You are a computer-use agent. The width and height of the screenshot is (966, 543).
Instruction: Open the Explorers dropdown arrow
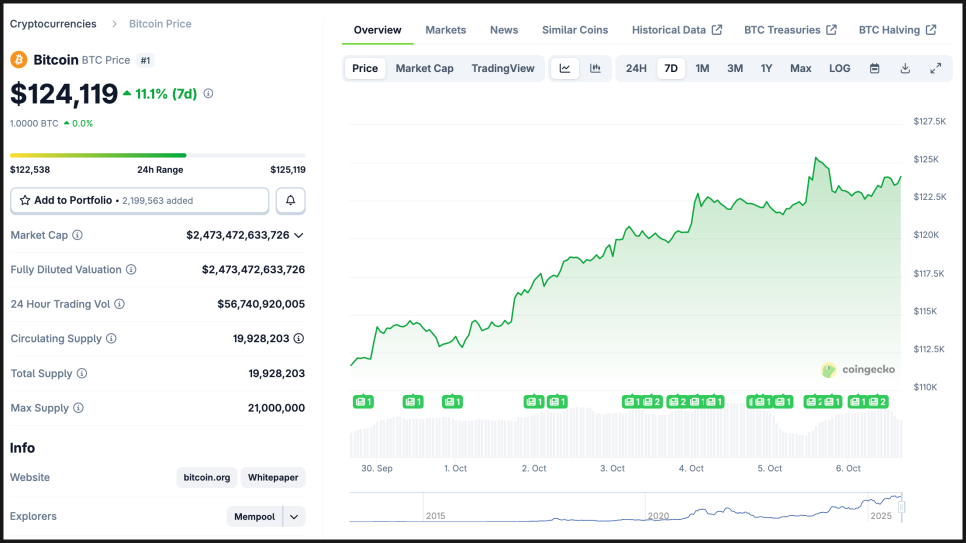[x=294, y=516]
